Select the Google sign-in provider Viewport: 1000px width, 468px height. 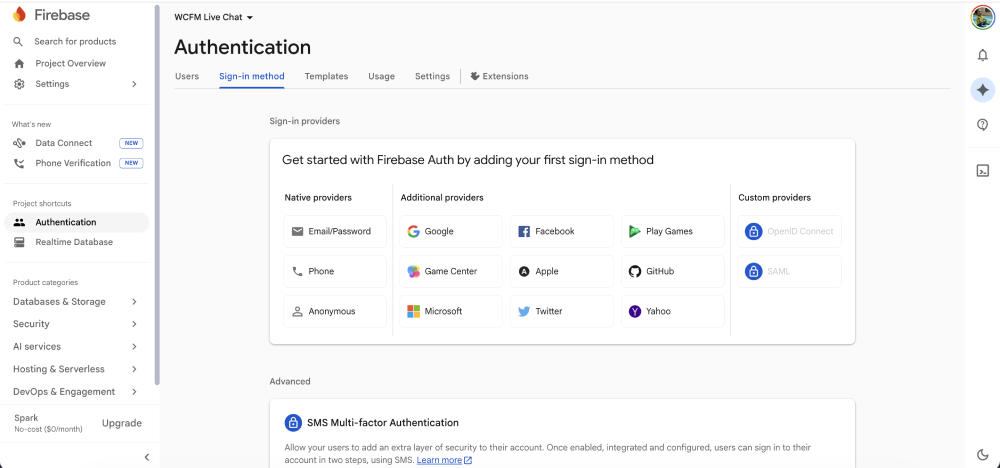click(x=451, y=231)
